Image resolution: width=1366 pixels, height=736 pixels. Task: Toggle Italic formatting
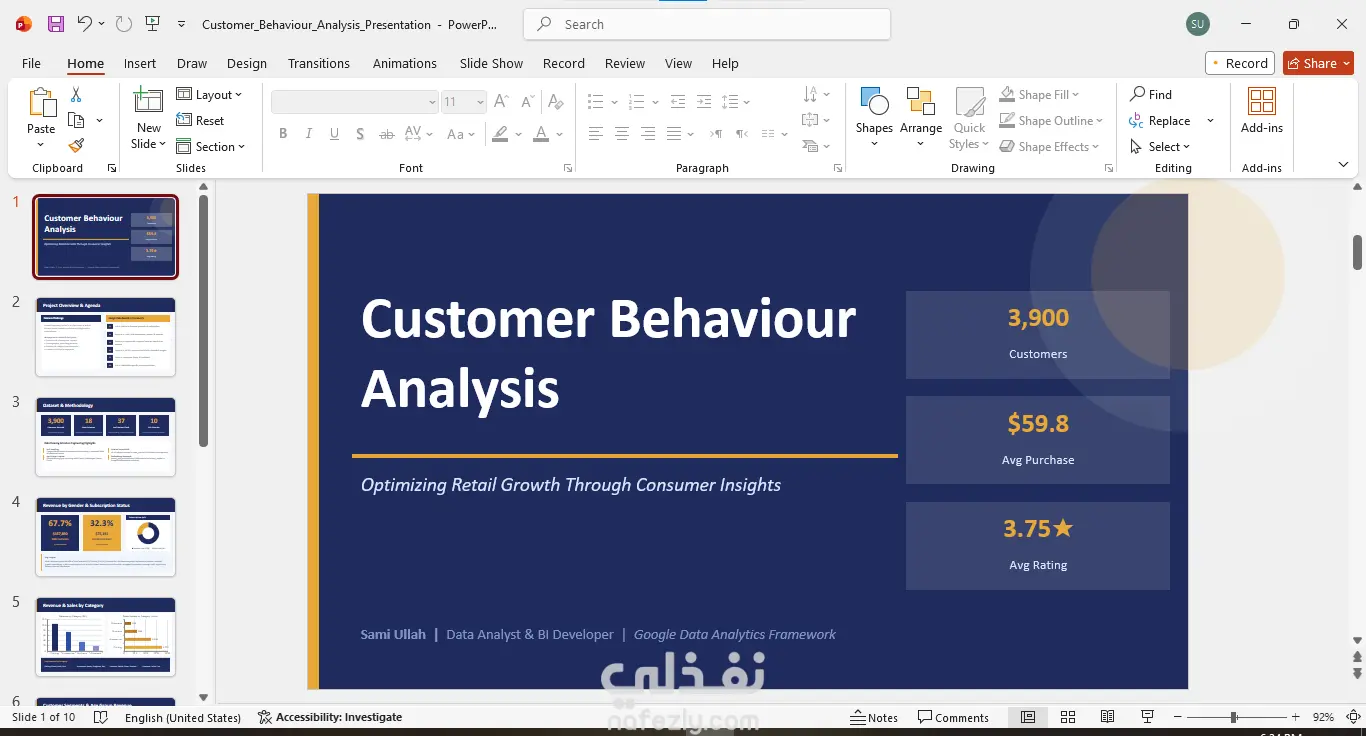click(308, 134)
